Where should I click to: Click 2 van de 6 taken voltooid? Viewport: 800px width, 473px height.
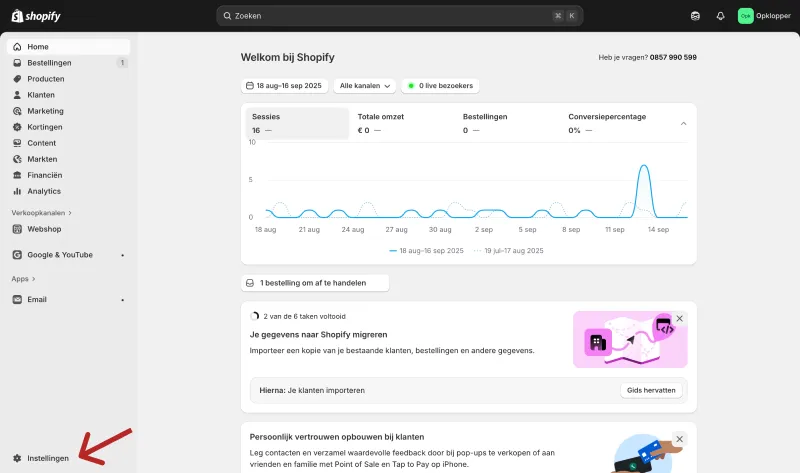pos(305,316)
